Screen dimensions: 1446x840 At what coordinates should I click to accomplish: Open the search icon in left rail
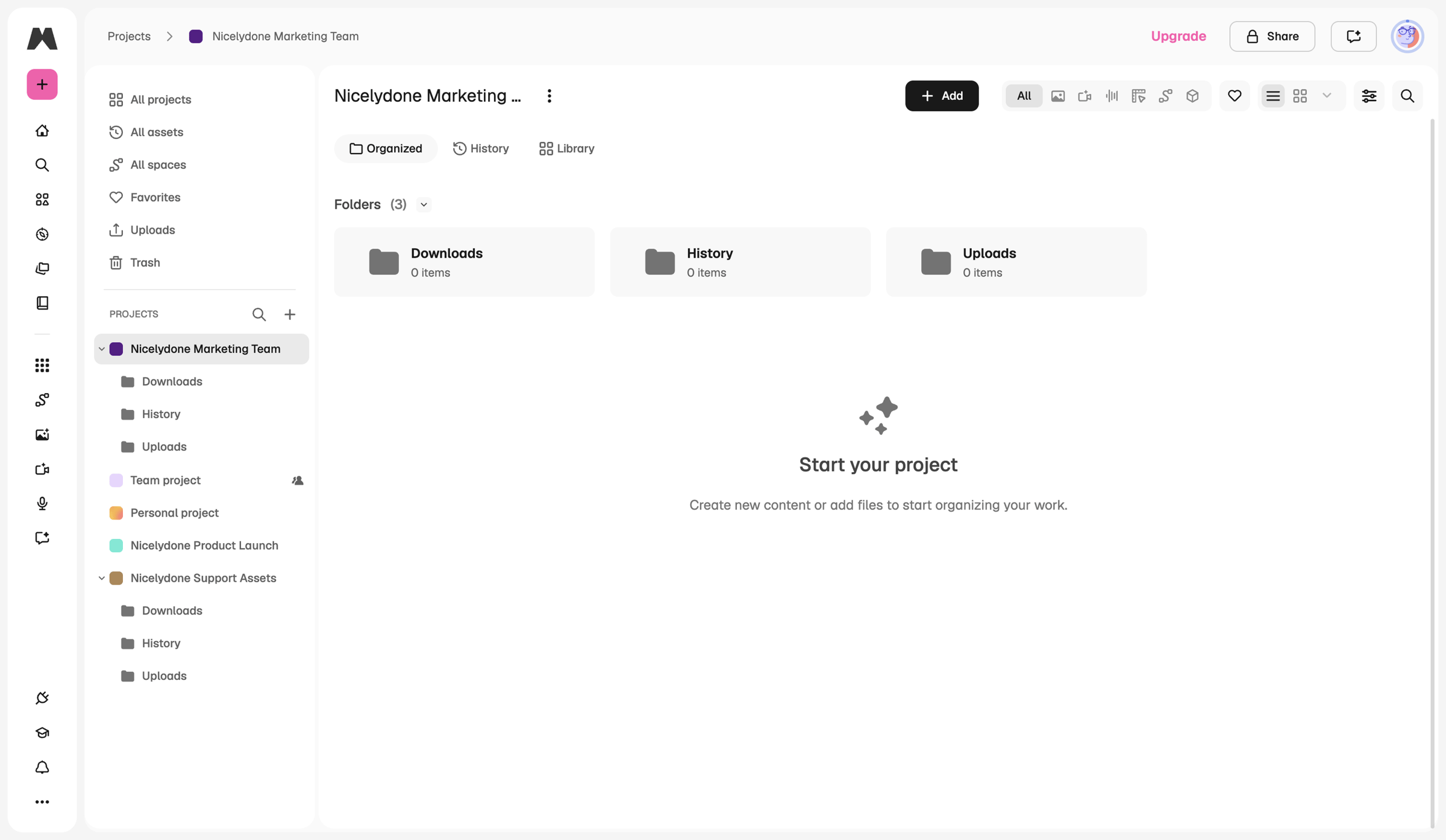pyautogui.click(x=42, y=165)
